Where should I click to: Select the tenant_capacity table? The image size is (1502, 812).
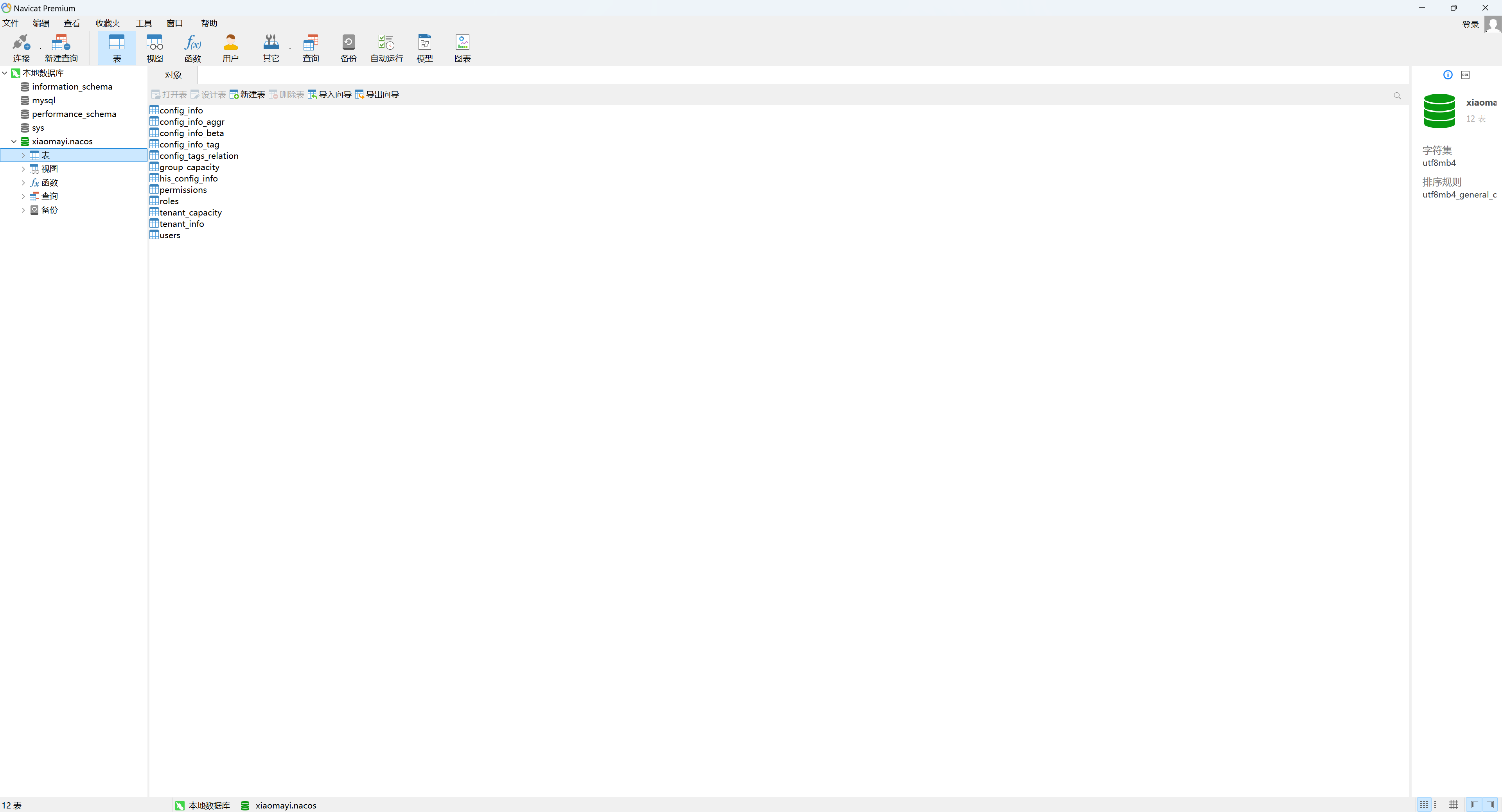[x=185, y=213]
